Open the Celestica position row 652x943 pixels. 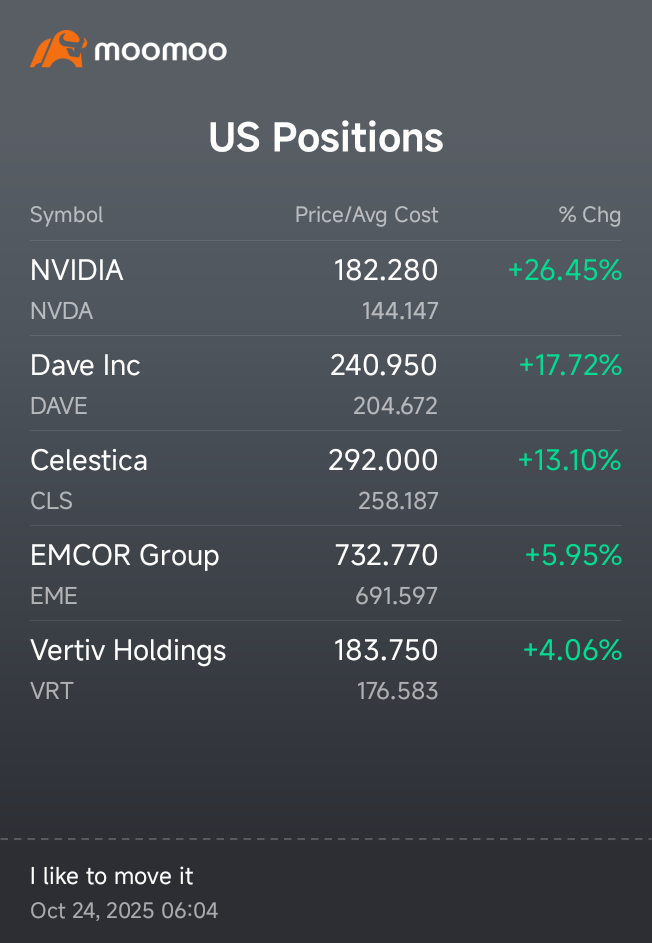click(326, 478)
